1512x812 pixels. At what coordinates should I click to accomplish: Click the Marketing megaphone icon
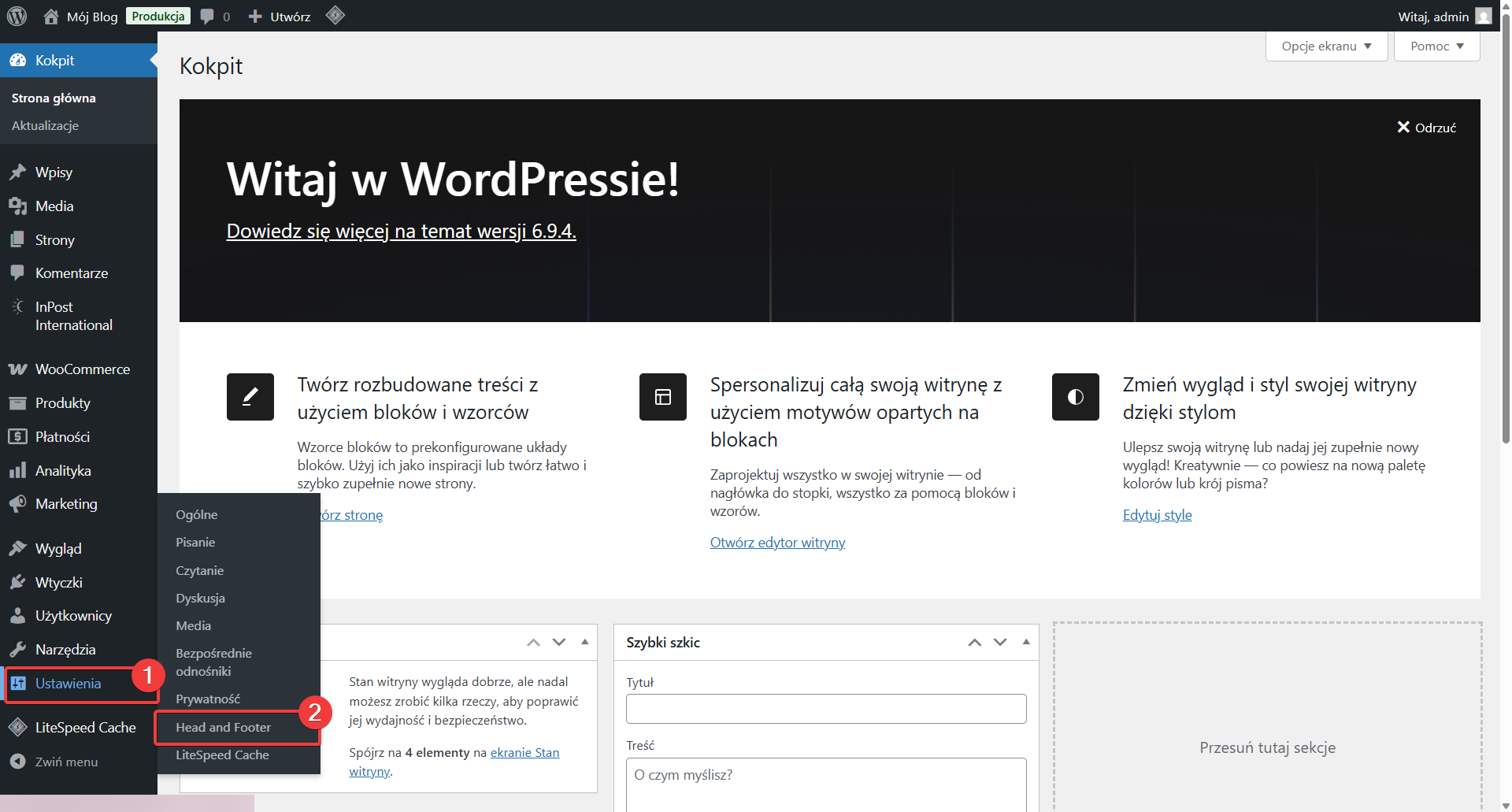pyautogui.click(x=17, y=504)
